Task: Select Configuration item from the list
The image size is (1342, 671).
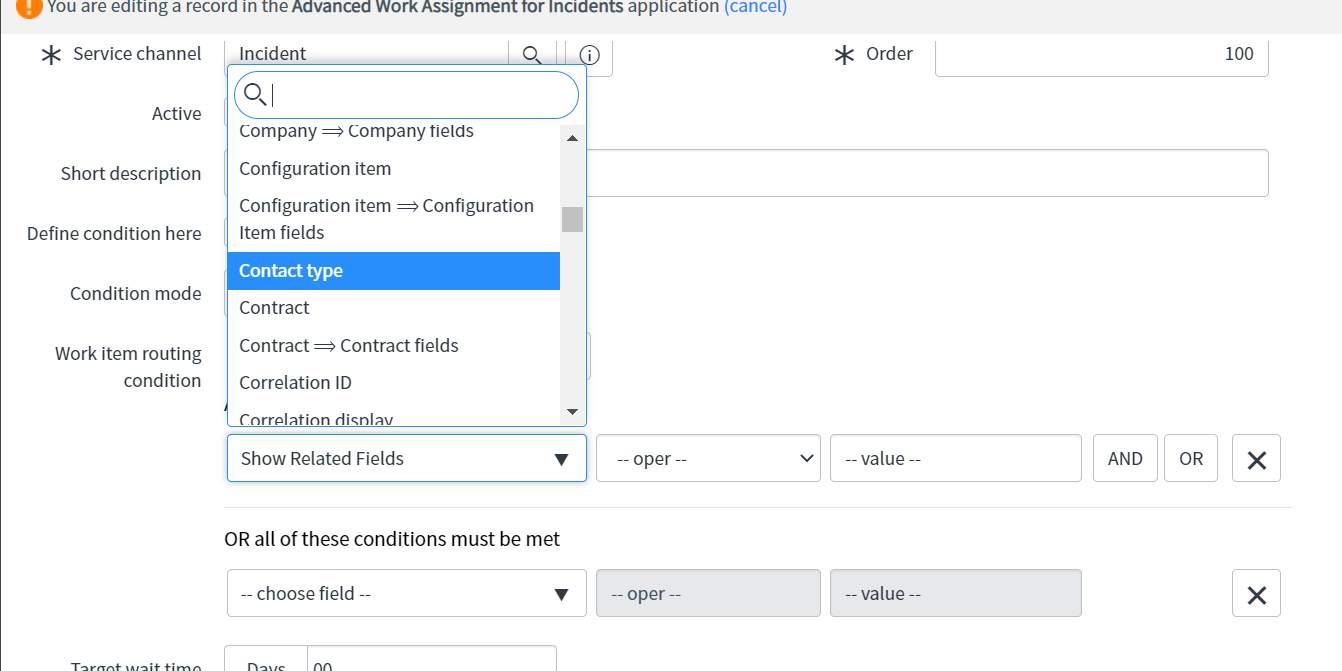Action: click(x=394, y=169)
